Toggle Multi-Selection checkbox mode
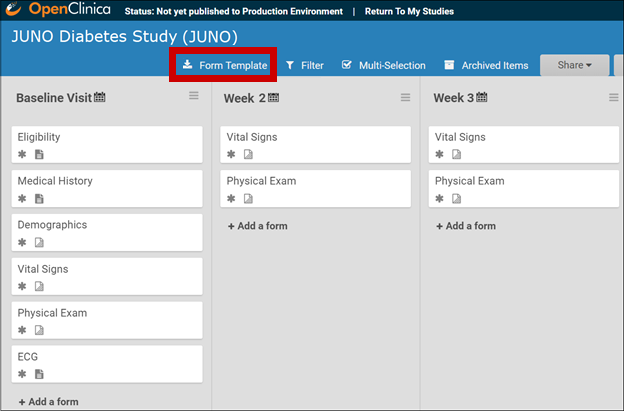The image size is (624, 411). pyautogui.click(x=384, y=65)
